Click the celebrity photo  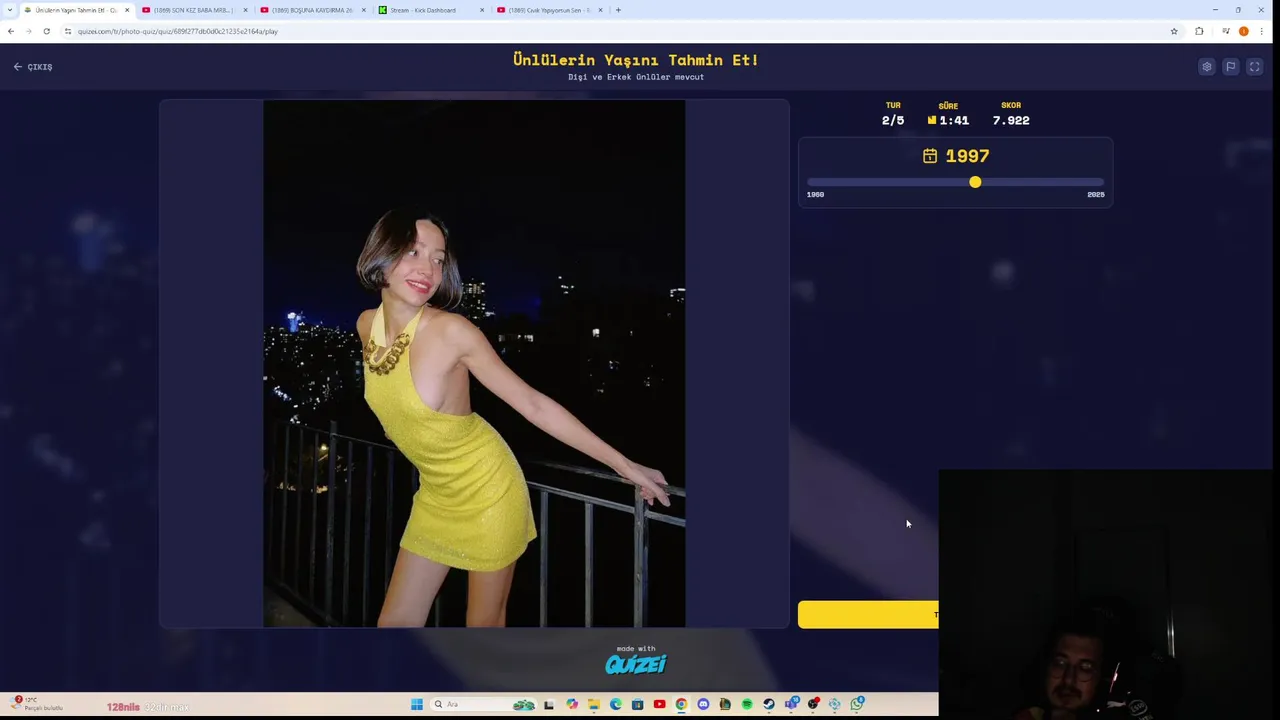click(474, 364)
